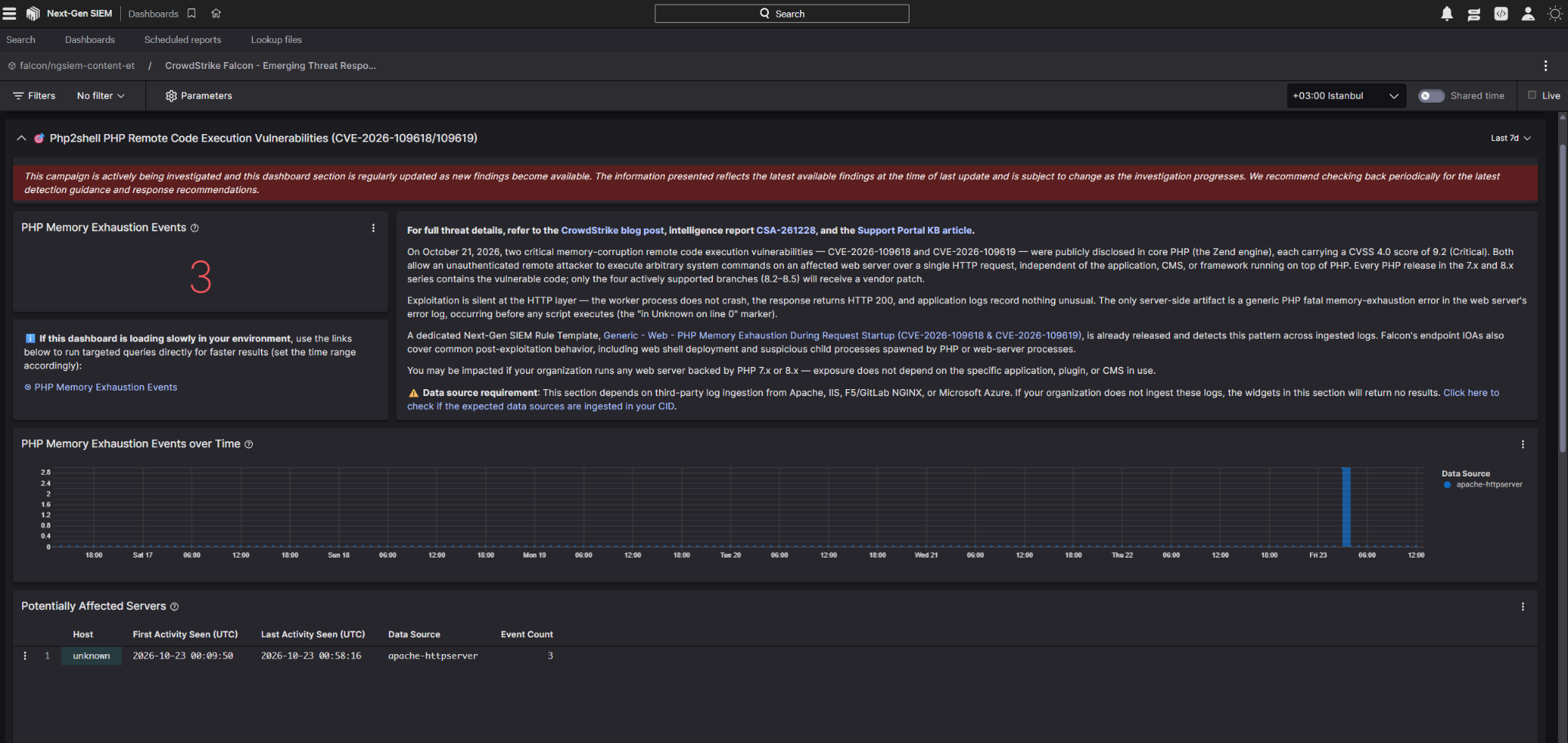Screen dimensions: 1568x743
Task: Enable the Live checkbox
Action: coord(1532,95)
